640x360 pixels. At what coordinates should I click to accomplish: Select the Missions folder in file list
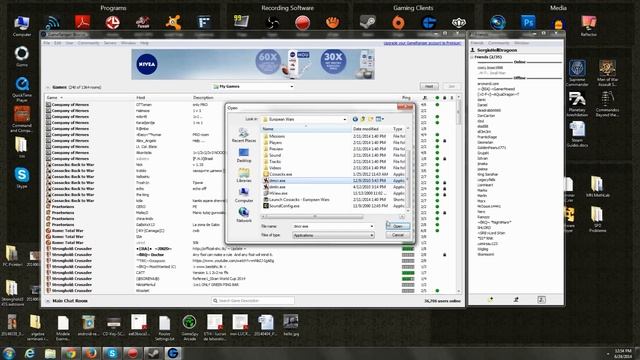277,136
